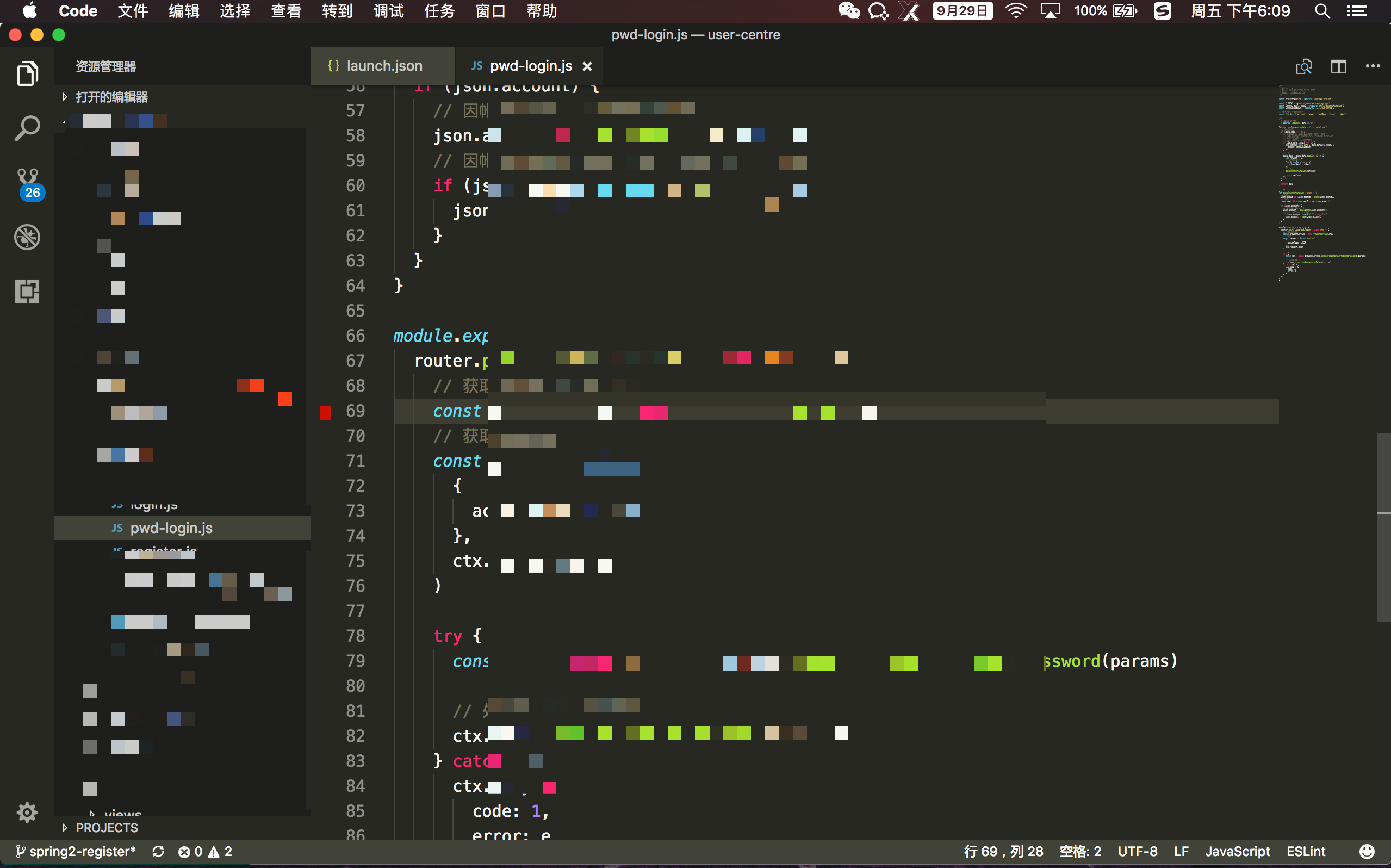Viewport: 1391px width, 868px height.
Task: Click the JavaScript language mode
Action: 1237,851
